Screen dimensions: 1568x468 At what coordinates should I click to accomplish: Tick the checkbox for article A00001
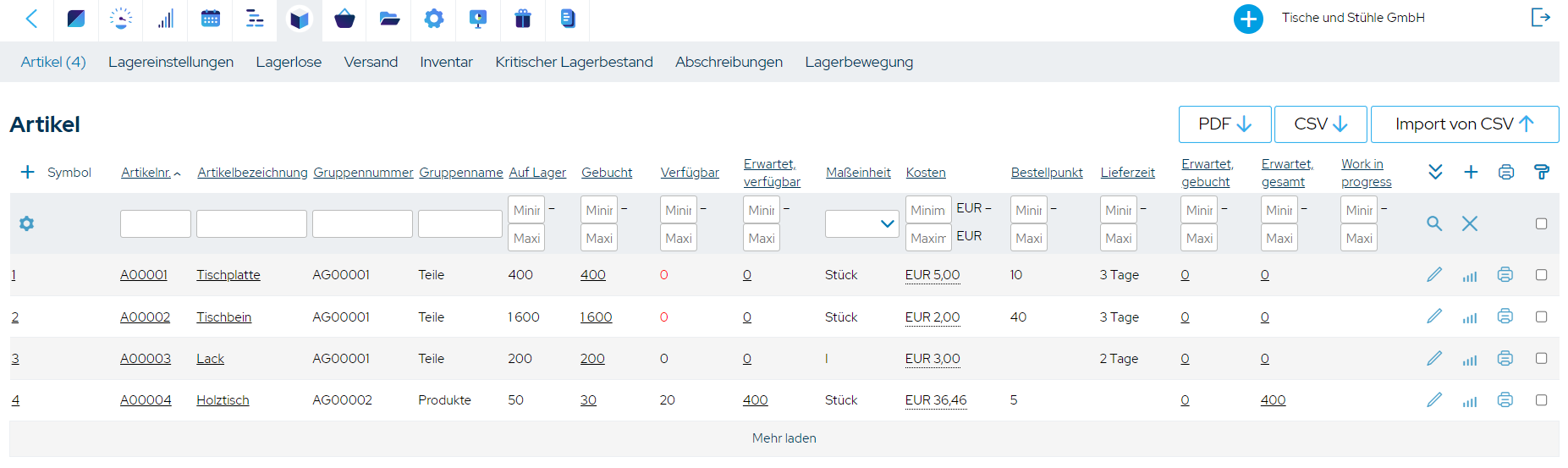pyautogui.click(x=1541, y=275)
